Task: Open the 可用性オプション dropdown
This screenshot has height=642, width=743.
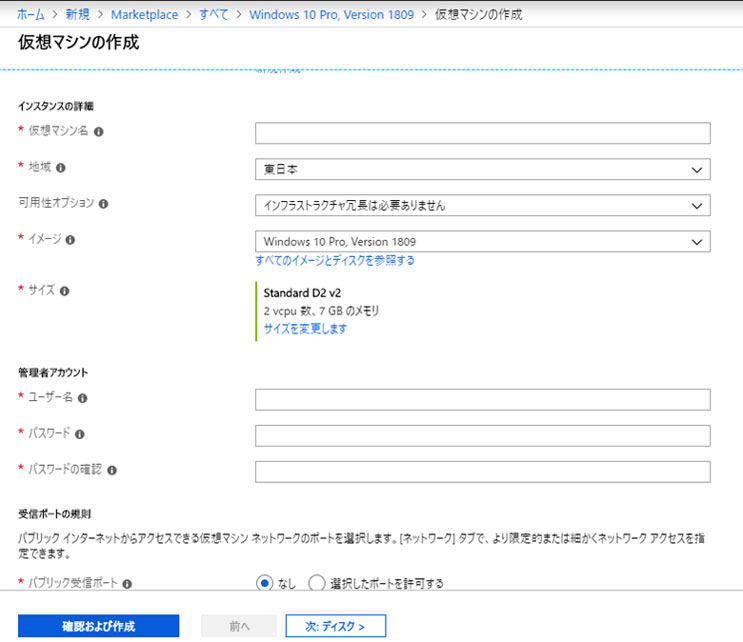Action: coord(482,205)
